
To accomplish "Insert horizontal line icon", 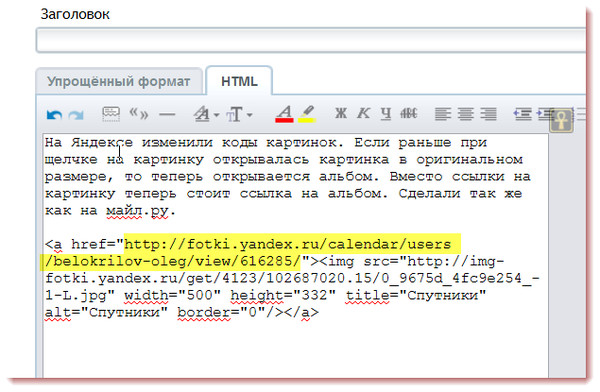I will tap(167, 114).
